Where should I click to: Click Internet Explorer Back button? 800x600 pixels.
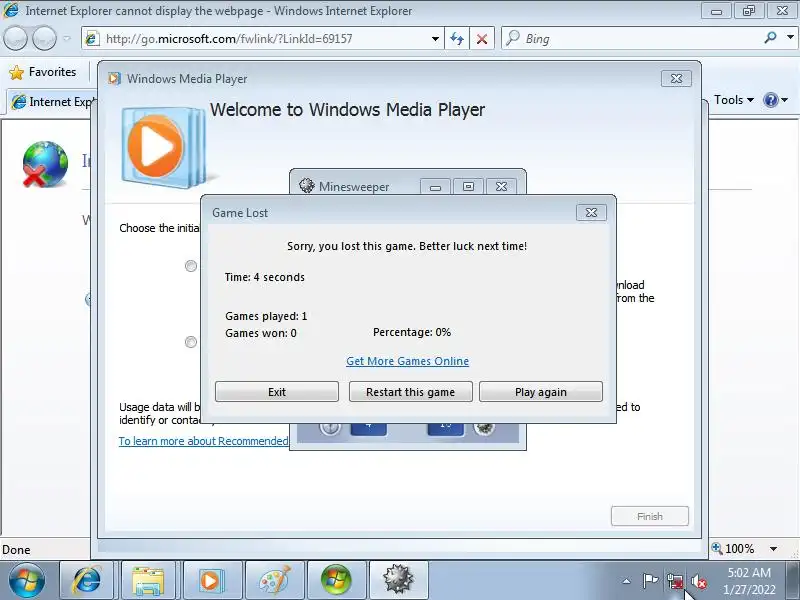point(15,38)
